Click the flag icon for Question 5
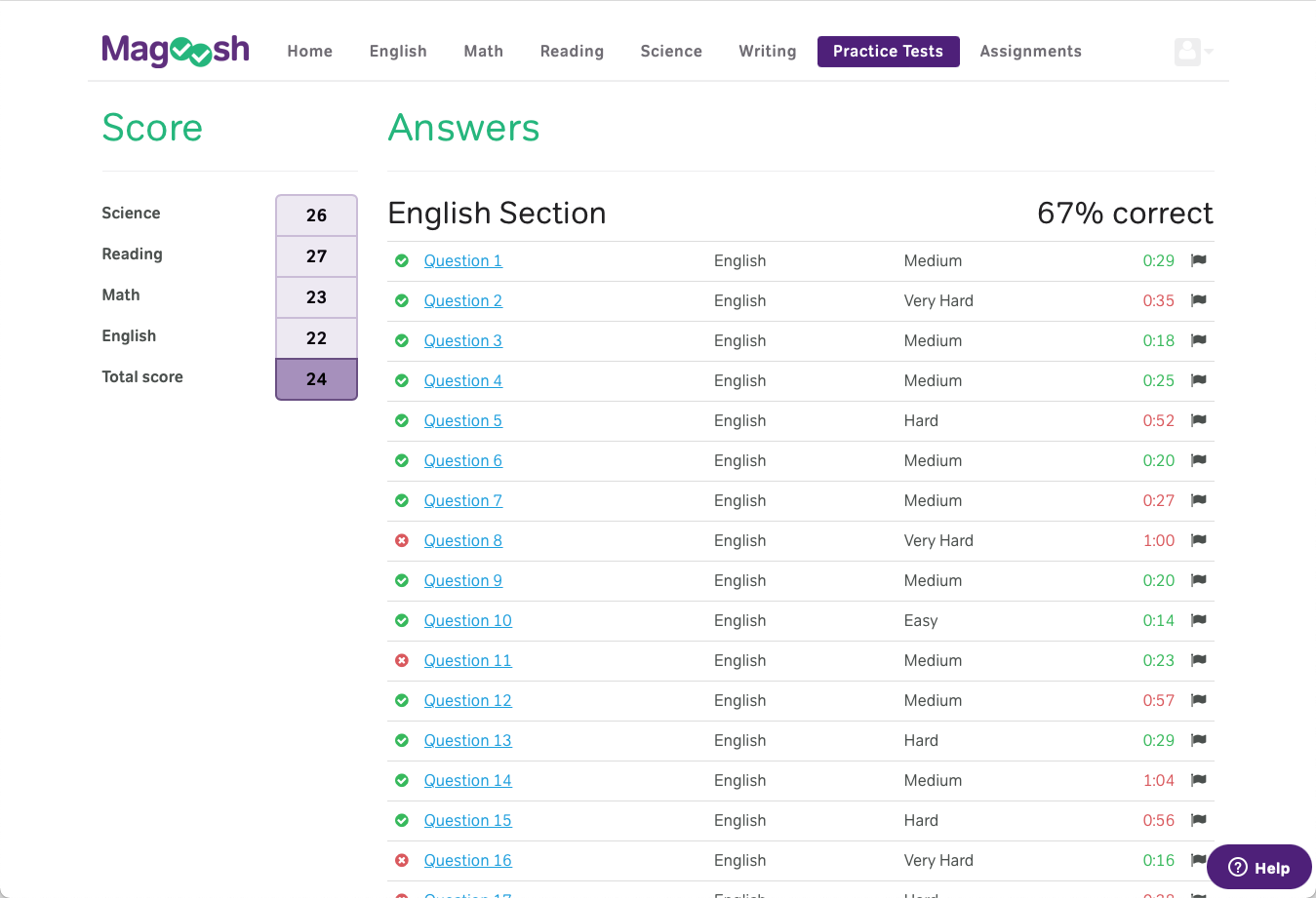 [x=1199, y=420]
